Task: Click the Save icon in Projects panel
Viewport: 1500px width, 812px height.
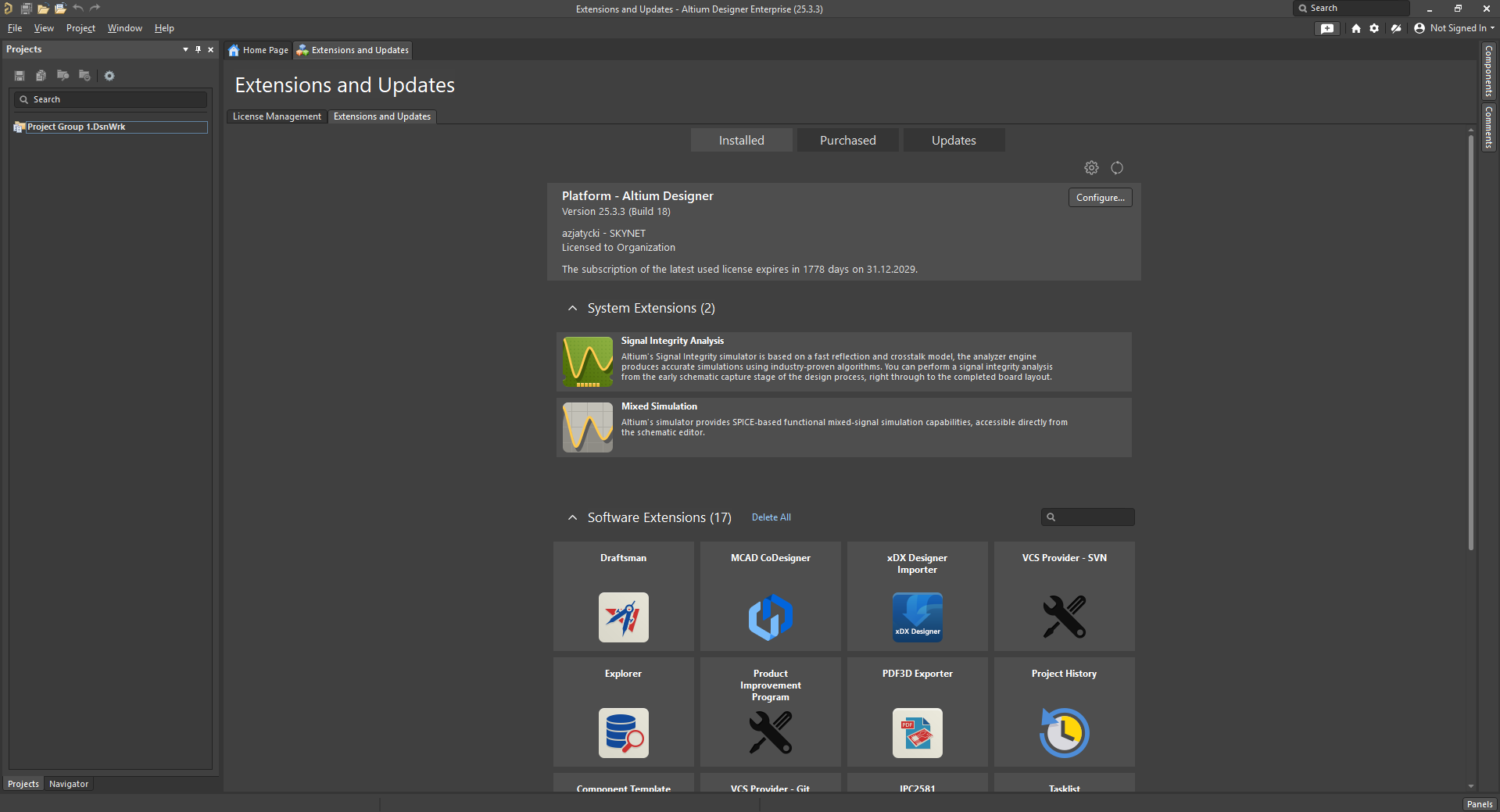Action: click(x=20, y=76)
